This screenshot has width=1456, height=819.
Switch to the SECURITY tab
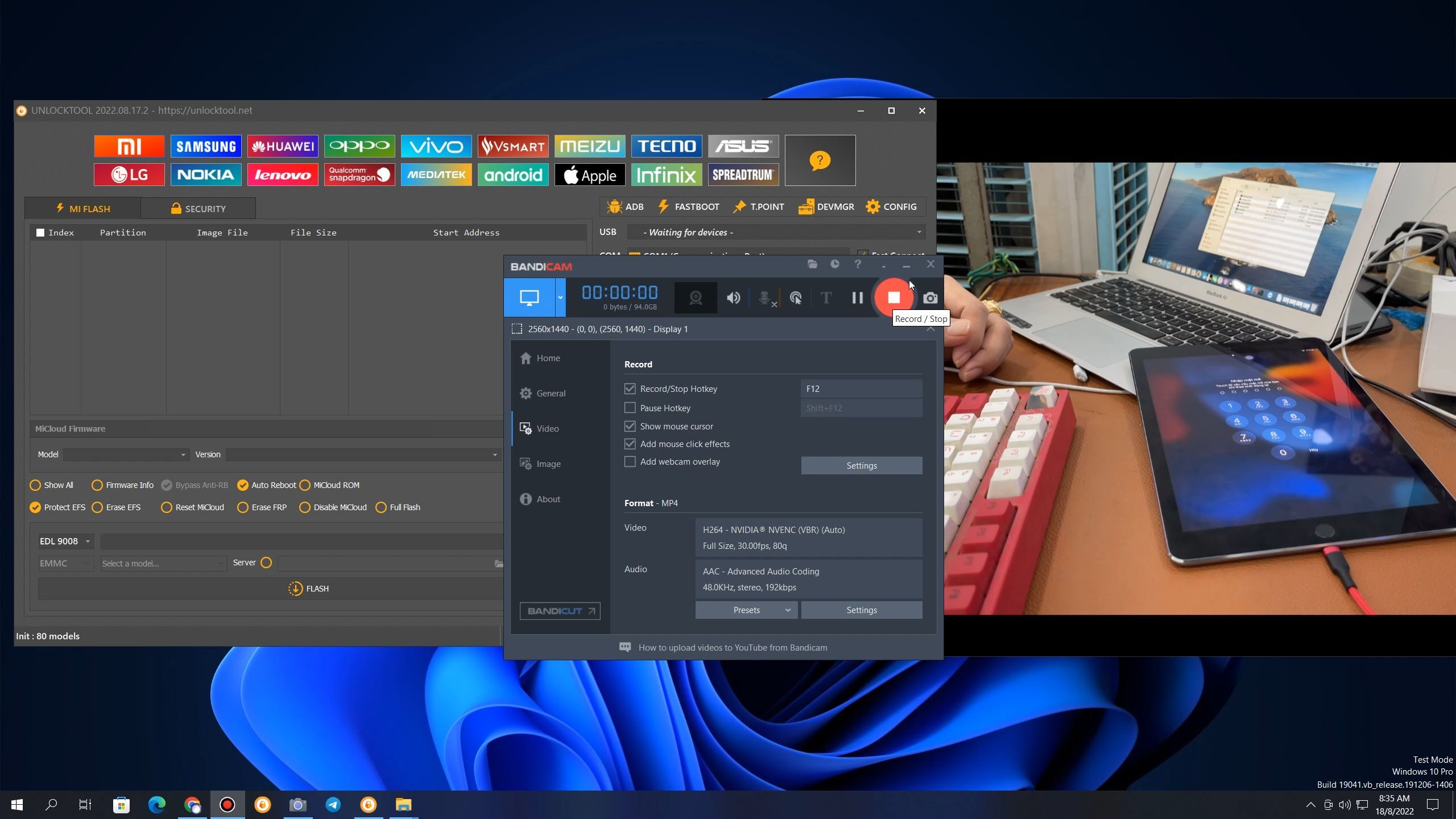click(x=198, y=209)
